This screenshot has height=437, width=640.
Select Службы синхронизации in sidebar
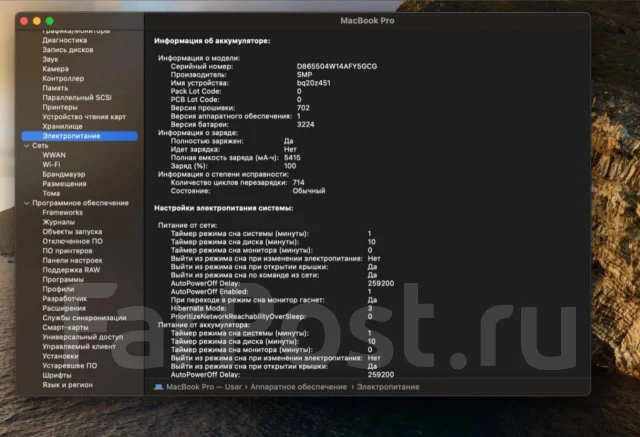(x=84, y=318)
